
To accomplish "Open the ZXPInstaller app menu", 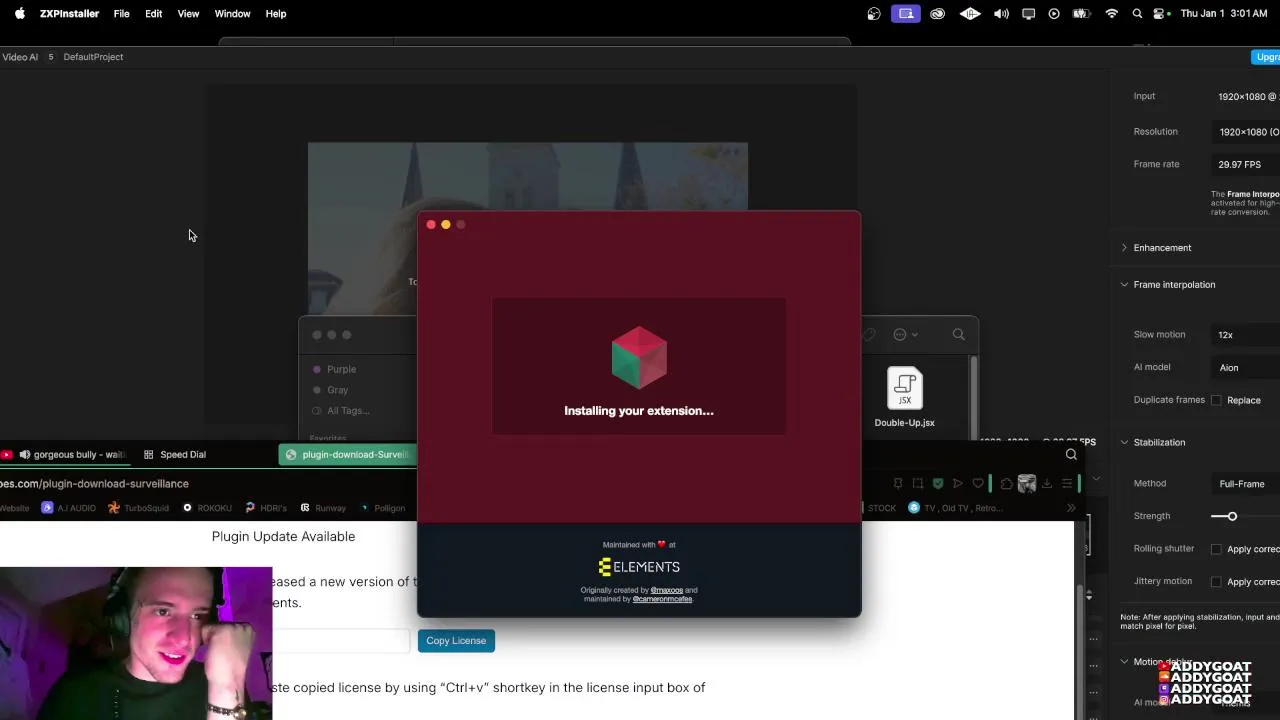I will pyautogui.click(x=69, y=14).
